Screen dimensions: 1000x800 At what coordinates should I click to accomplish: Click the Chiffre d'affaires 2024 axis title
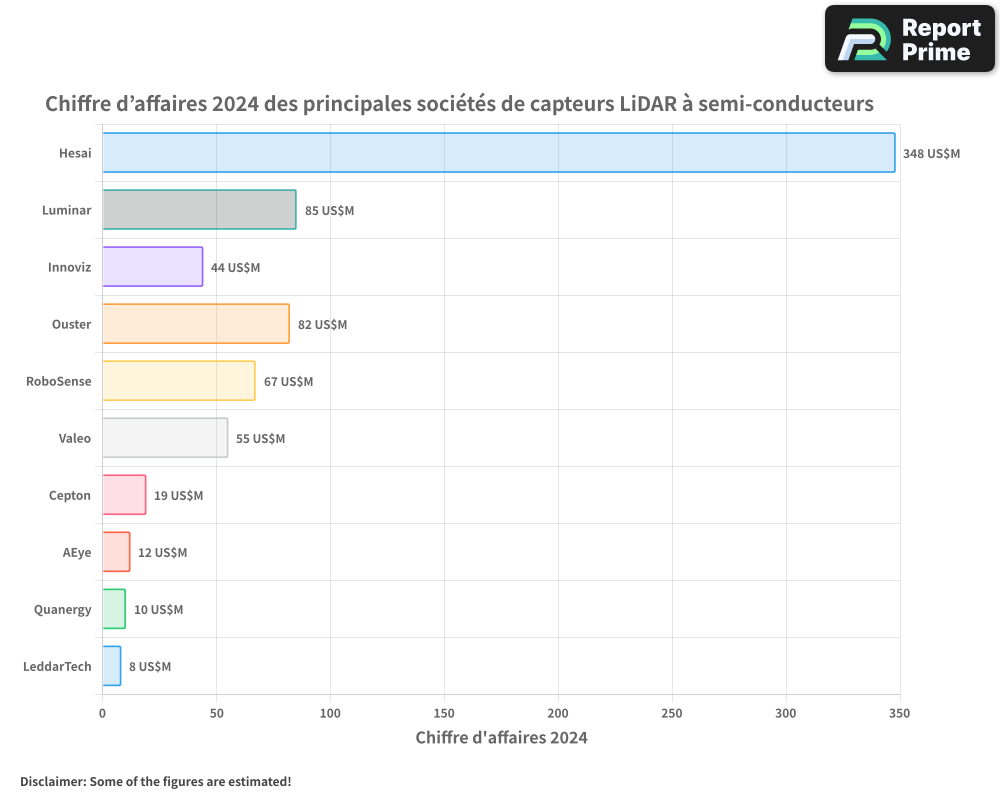[x=501, y=738]
